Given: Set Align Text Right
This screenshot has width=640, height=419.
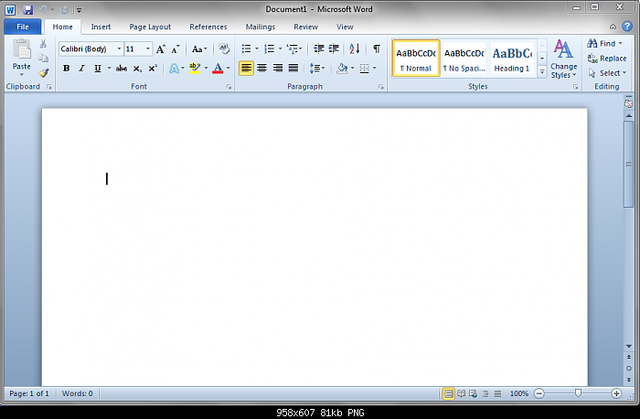Looking at the screenshot, I should pos(278,68).
